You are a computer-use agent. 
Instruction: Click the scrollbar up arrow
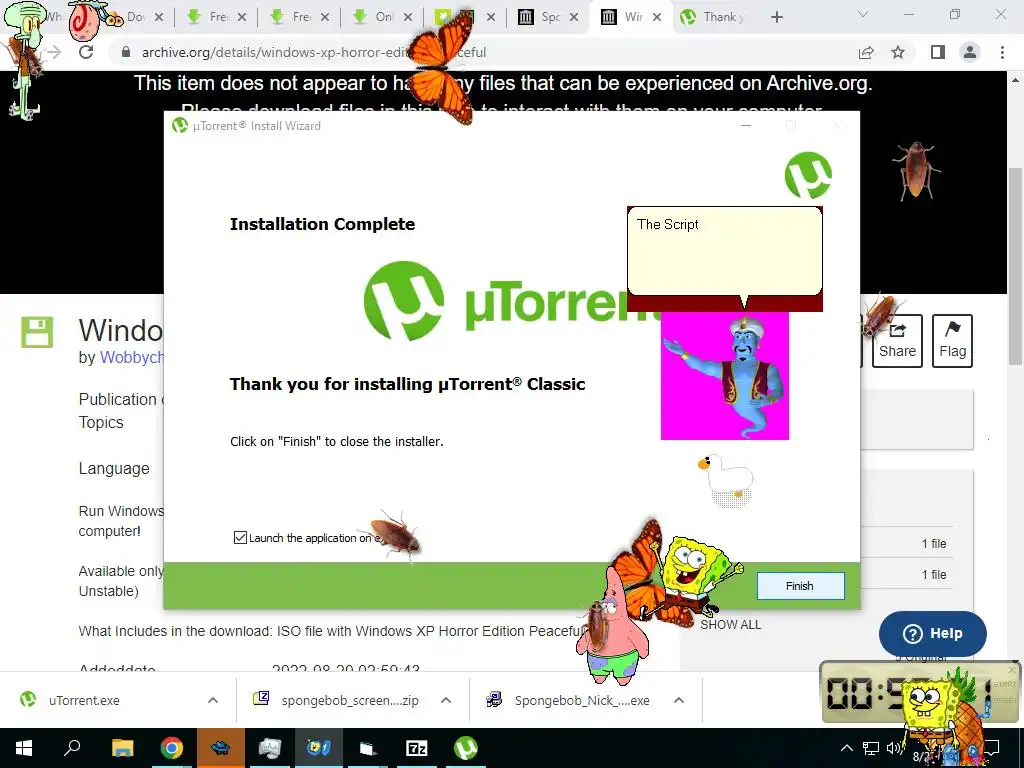point(1015,80)
